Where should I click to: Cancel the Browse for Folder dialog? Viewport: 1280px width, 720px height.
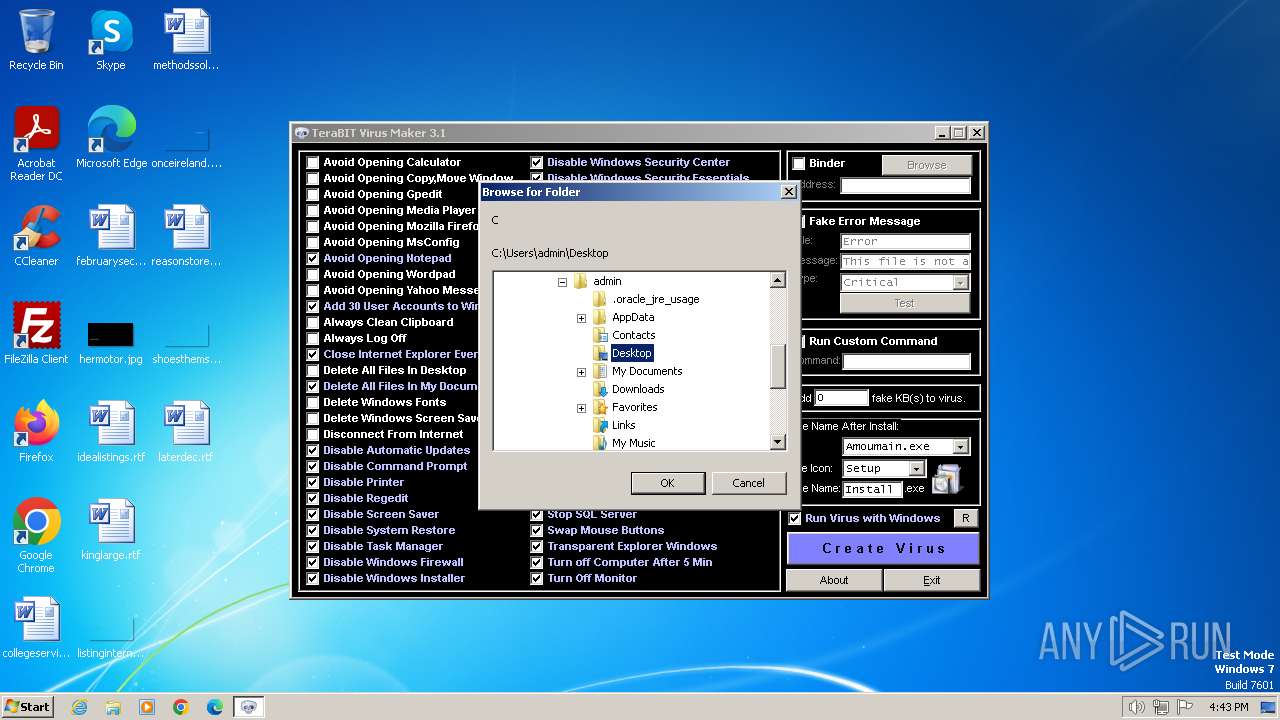(748, 483)
